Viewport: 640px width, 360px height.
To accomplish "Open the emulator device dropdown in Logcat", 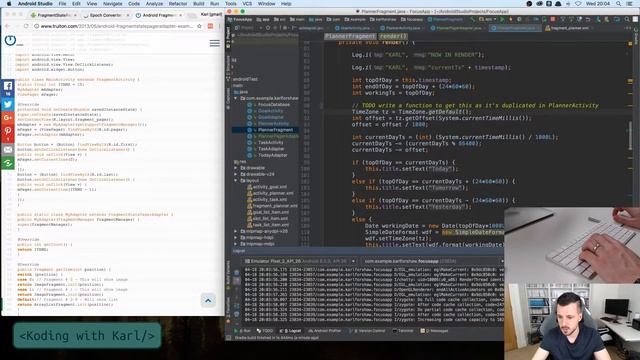I will [x=300, y=261].
